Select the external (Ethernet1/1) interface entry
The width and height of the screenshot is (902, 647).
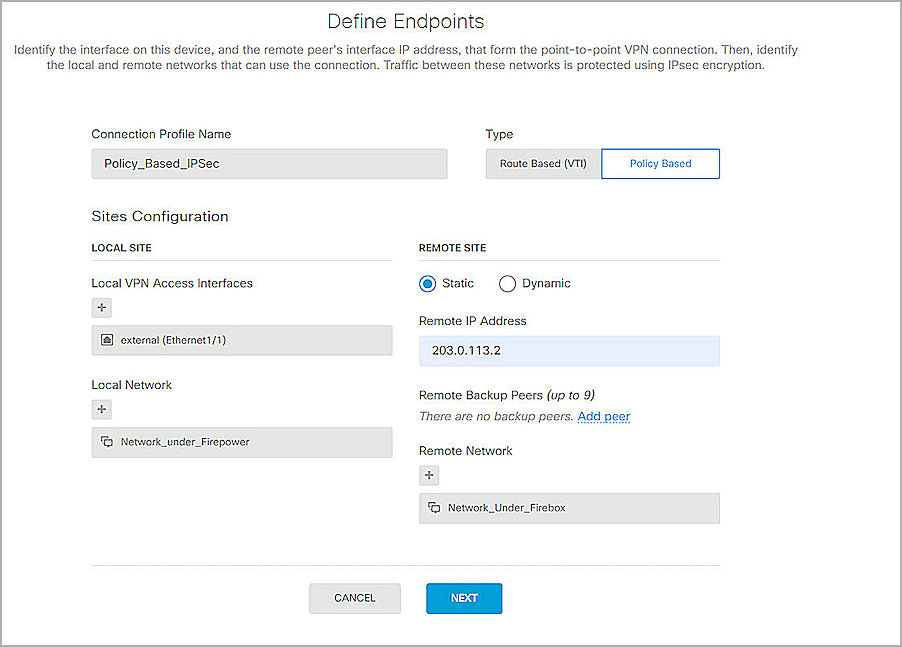pos(241,340)
